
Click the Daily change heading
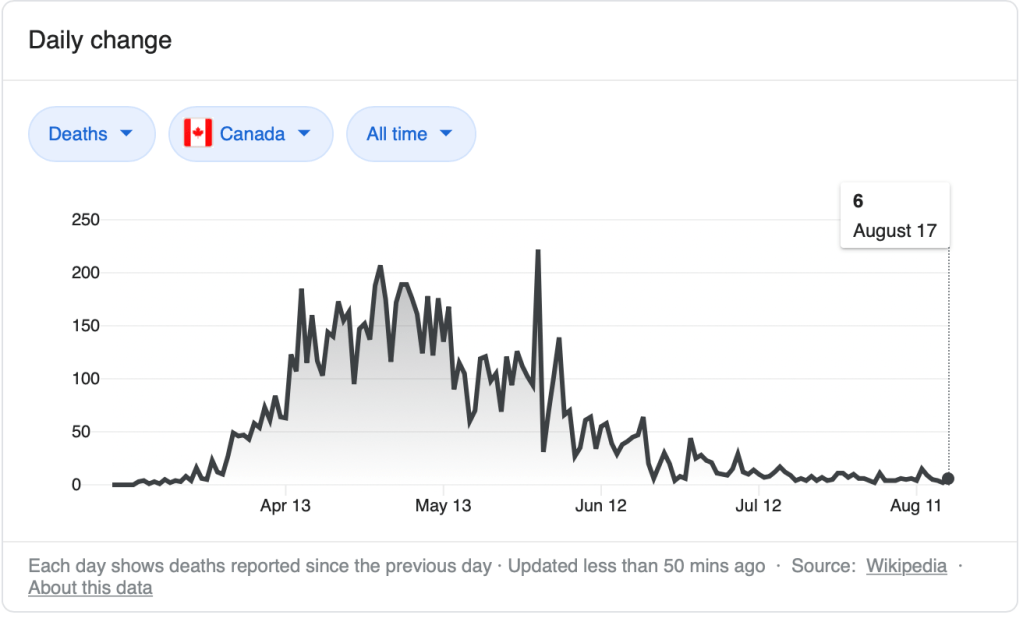pyautogui.click(x=100, y=41)
